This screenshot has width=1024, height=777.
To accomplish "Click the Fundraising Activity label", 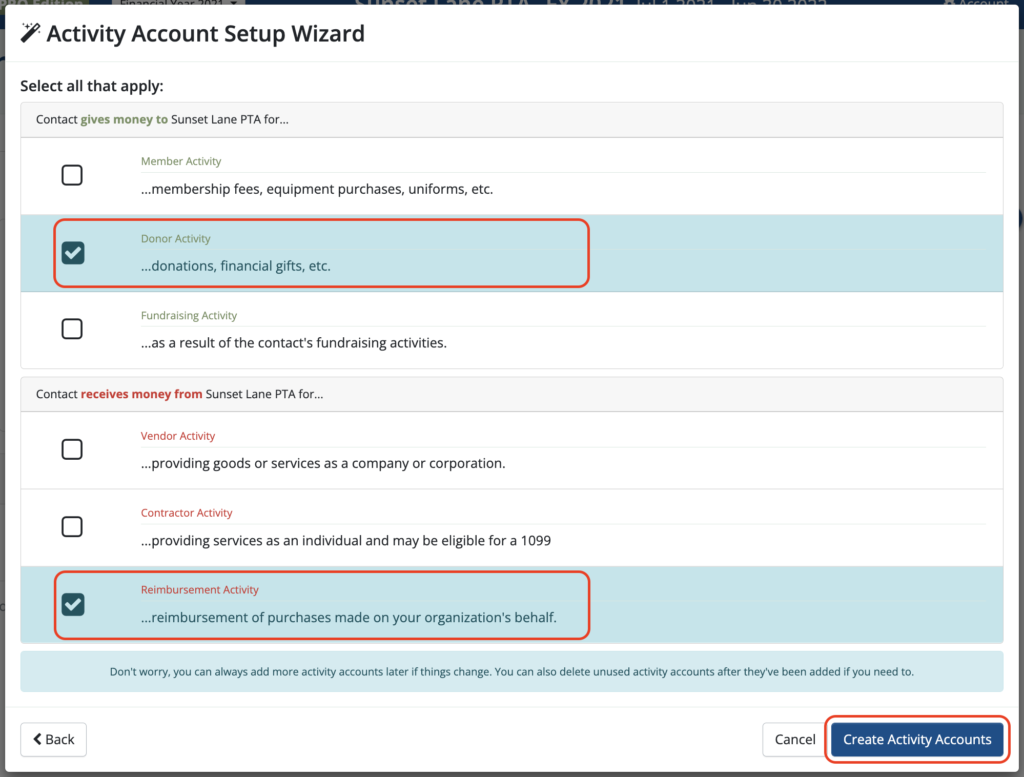I will click(189, 315).
